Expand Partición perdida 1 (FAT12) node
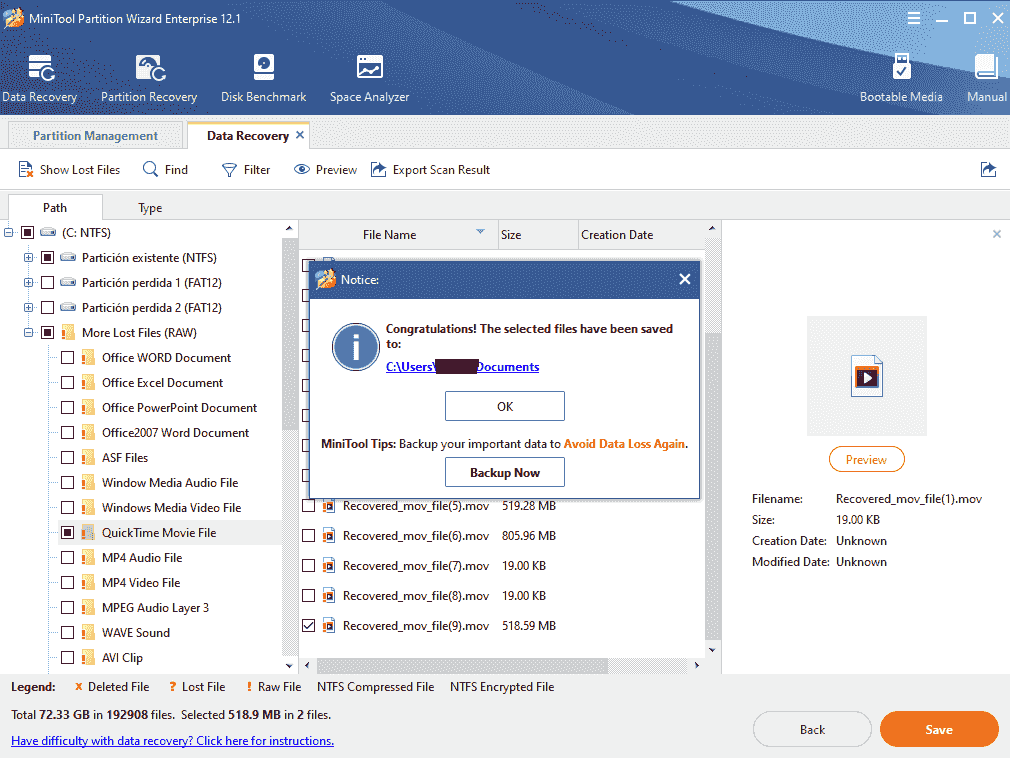Viewport: 1010px width, 758px height. click(28, 283)
